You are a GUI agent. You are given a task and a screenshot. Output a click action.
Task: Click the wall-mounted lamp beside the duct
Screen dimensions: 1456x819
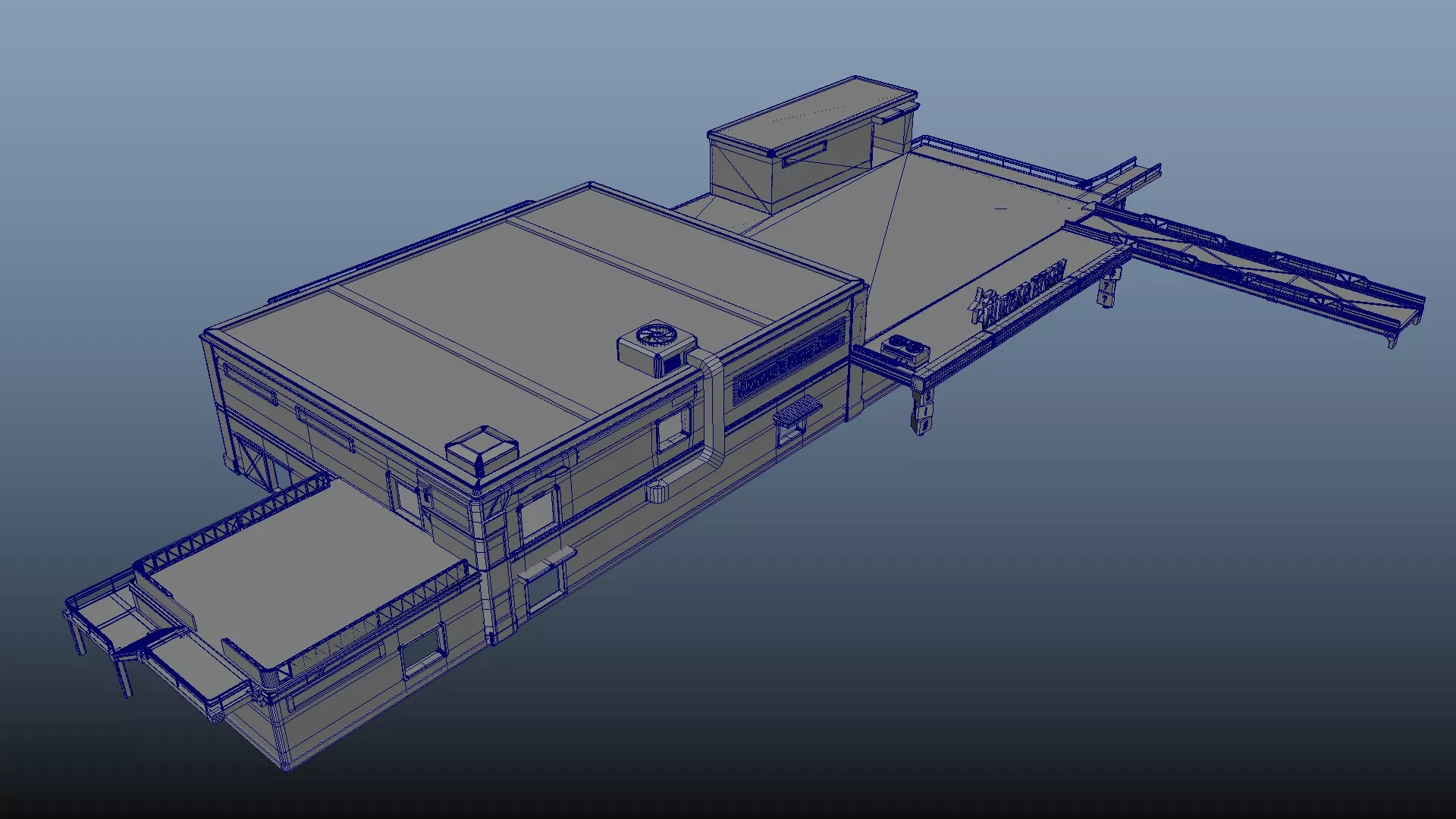(x=658, y=493)
